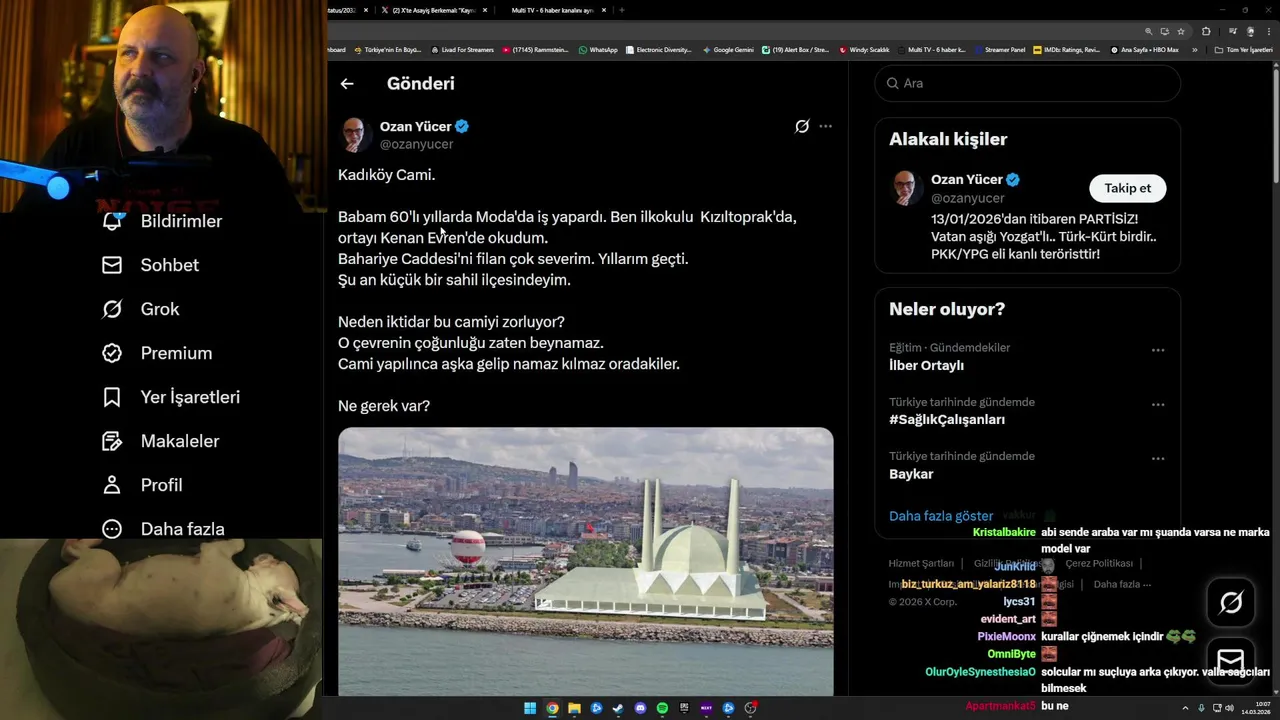Click the Grok explain icon on the post
1280x720 pixels.
[802, 126]
